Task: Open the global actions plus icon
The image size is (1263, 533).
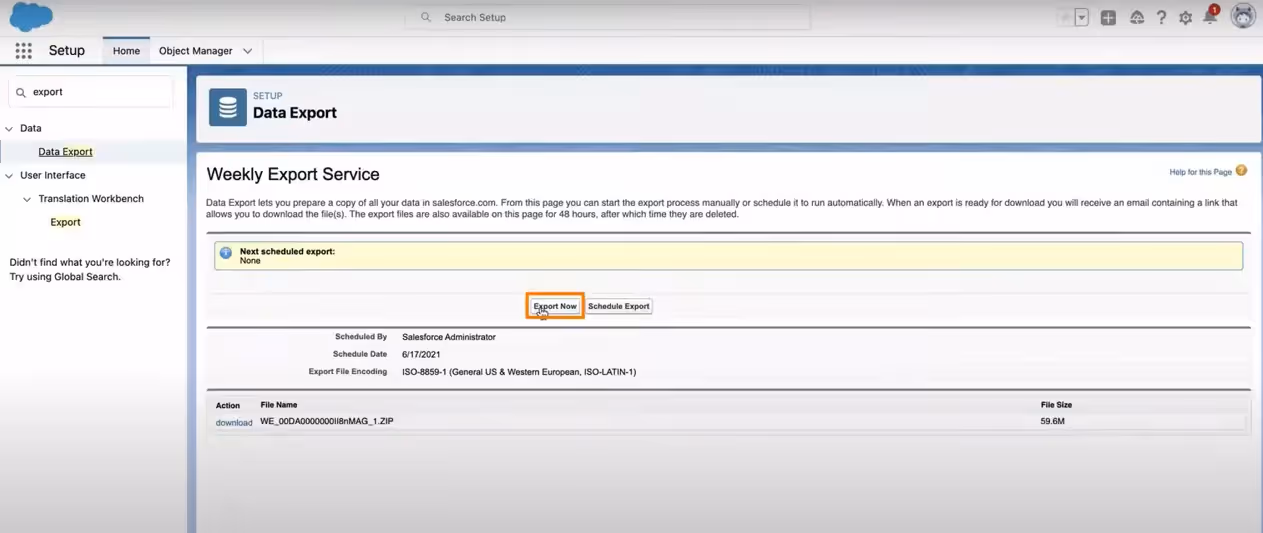Action: coord(1108,17)
